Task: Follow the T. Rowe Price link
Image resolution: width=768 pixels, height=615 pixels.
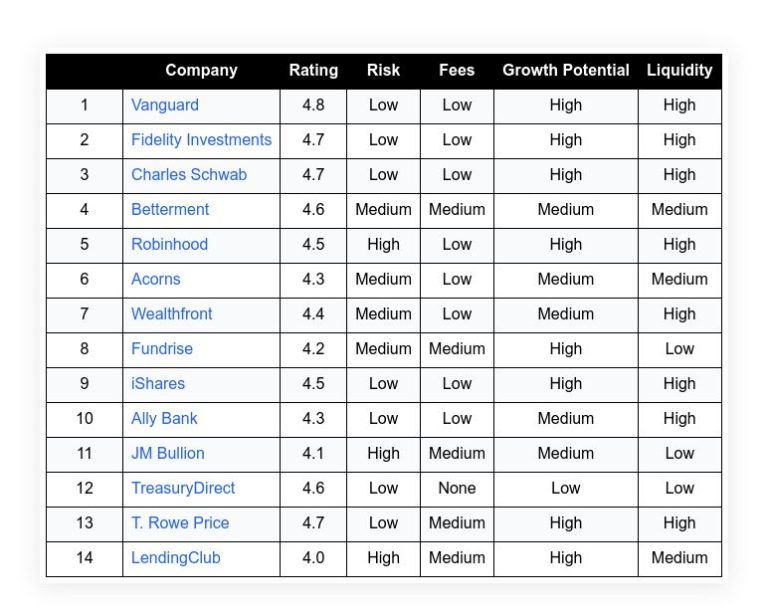Action: [x=180, y=523]
